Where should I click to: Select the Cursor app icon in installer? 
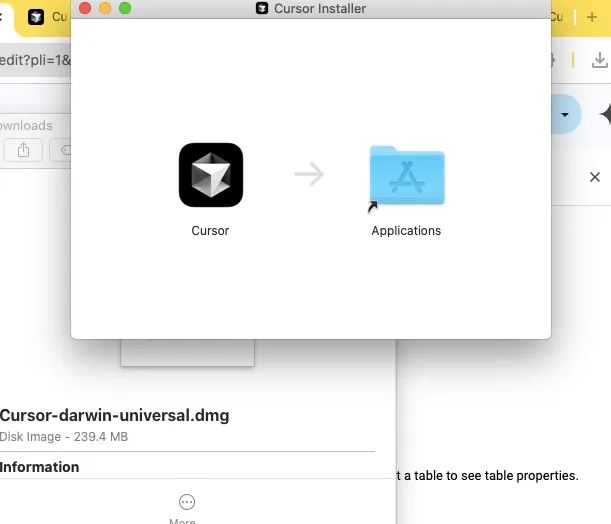point(211,175)
